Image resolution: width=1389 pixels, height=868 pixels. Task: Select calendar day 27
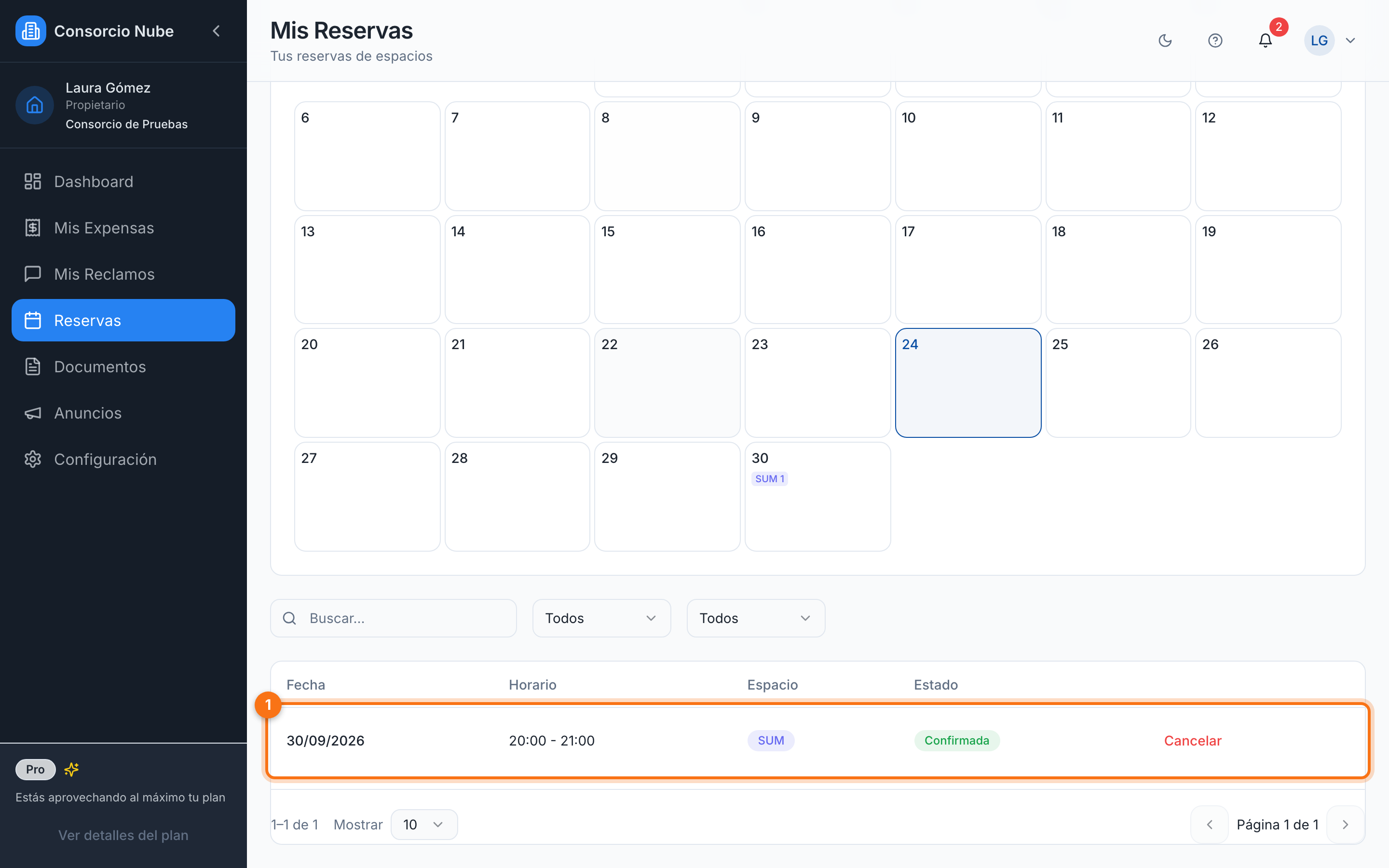tap(368, 497)
